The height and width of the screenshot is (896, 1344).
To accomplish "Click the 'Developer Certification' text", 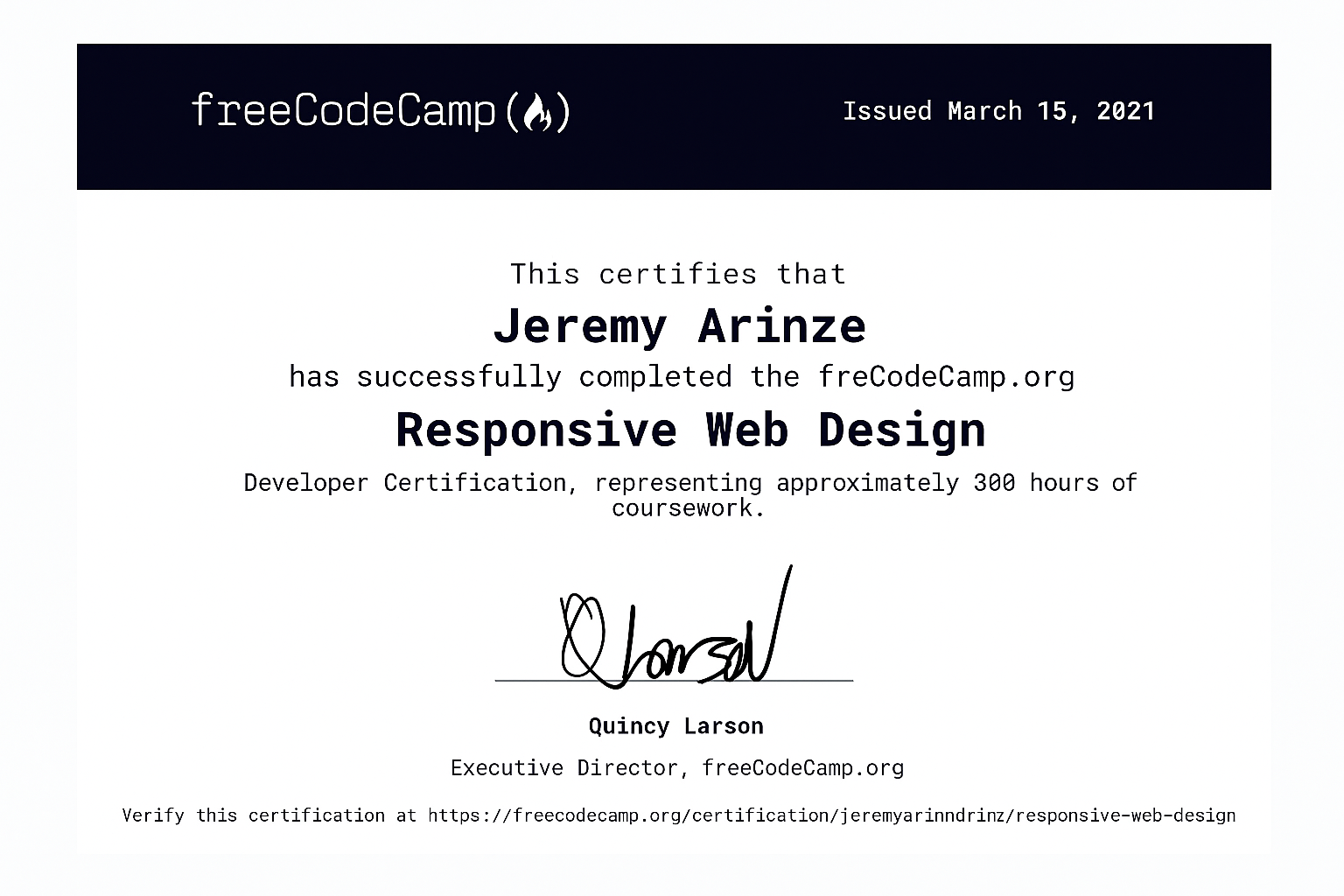I will [x=404, y=483].
